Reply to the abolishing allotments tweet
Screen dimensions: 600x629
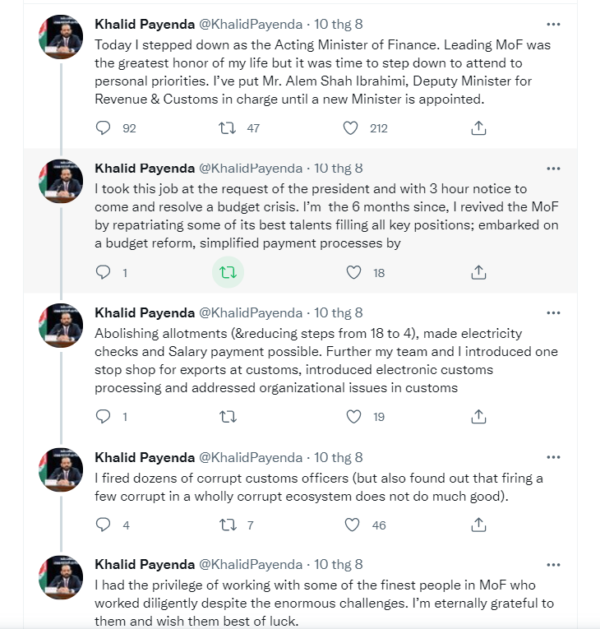[103, 416]
